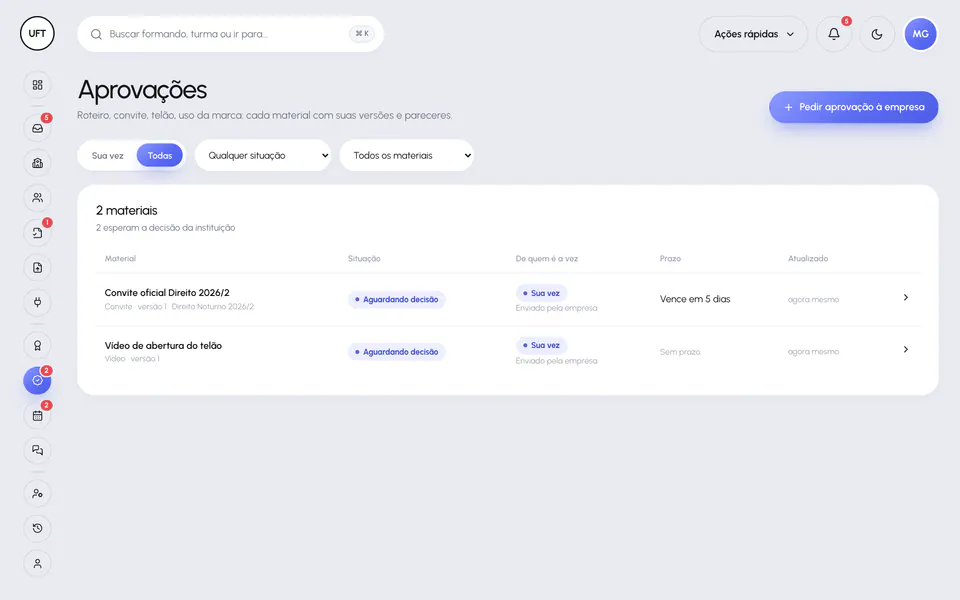Open the dashboard grid icon in sidebar
This screenshot has height=600, width=960.
37,85
